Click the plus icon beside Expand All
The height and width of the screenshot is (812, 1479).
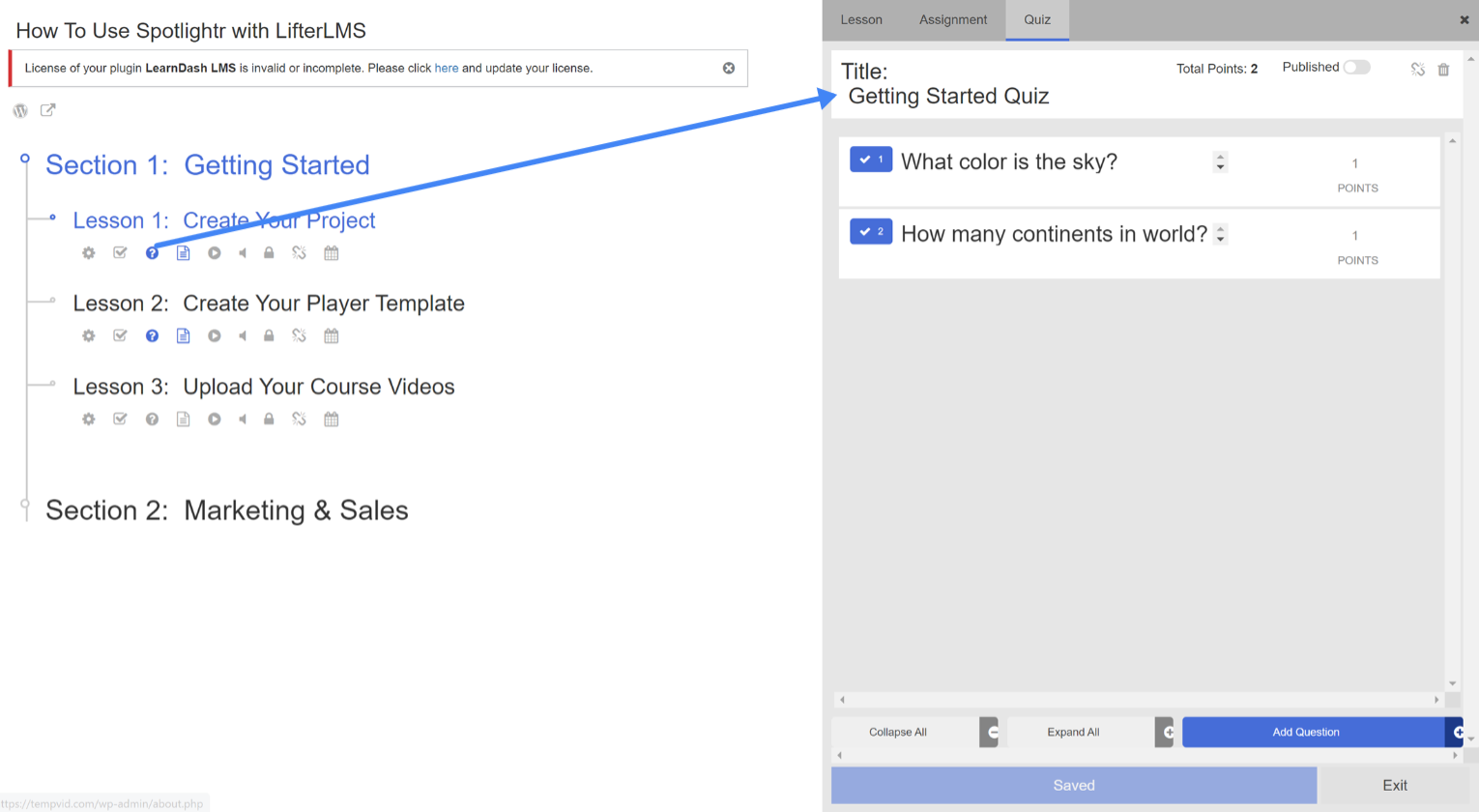pos(1164,733)
